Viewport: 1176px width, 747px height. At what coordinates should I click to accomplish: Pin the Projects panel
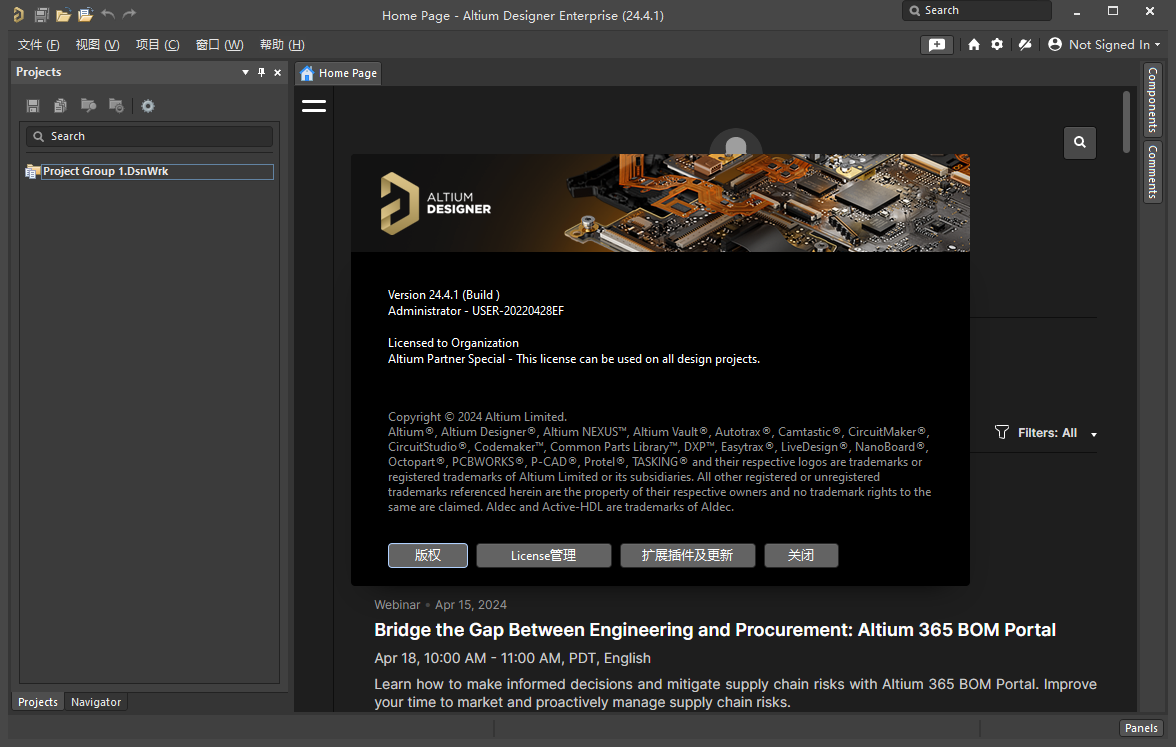(261, 72)
